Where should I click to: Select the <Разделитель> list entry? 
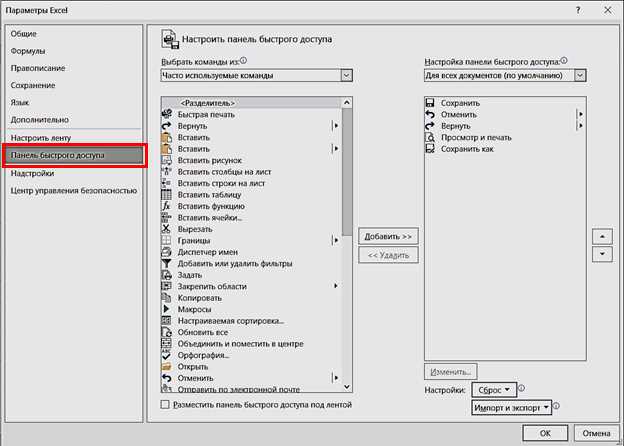pyautogui.click(x=252, y=103)
